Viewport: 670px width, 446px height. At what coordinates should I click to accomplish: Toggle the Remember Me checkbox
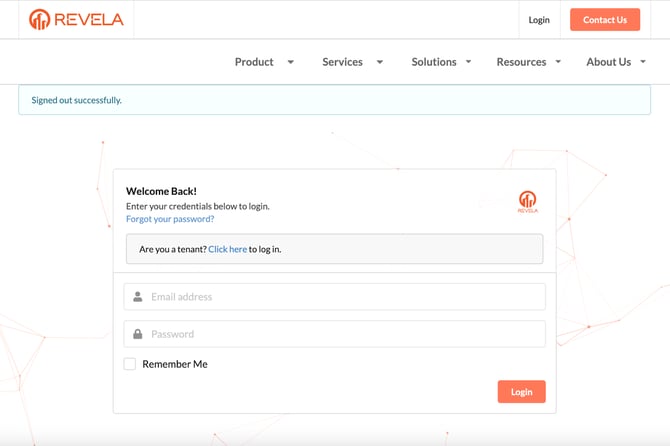click(x=130, y=364)
